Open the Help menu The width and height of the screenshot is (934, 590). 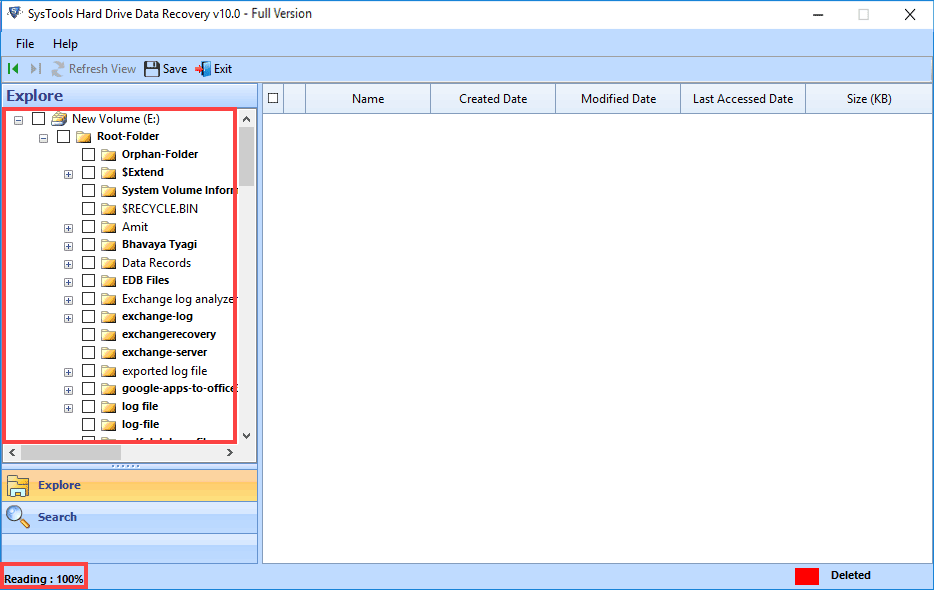pyautogui.click(x=65, y=44)
